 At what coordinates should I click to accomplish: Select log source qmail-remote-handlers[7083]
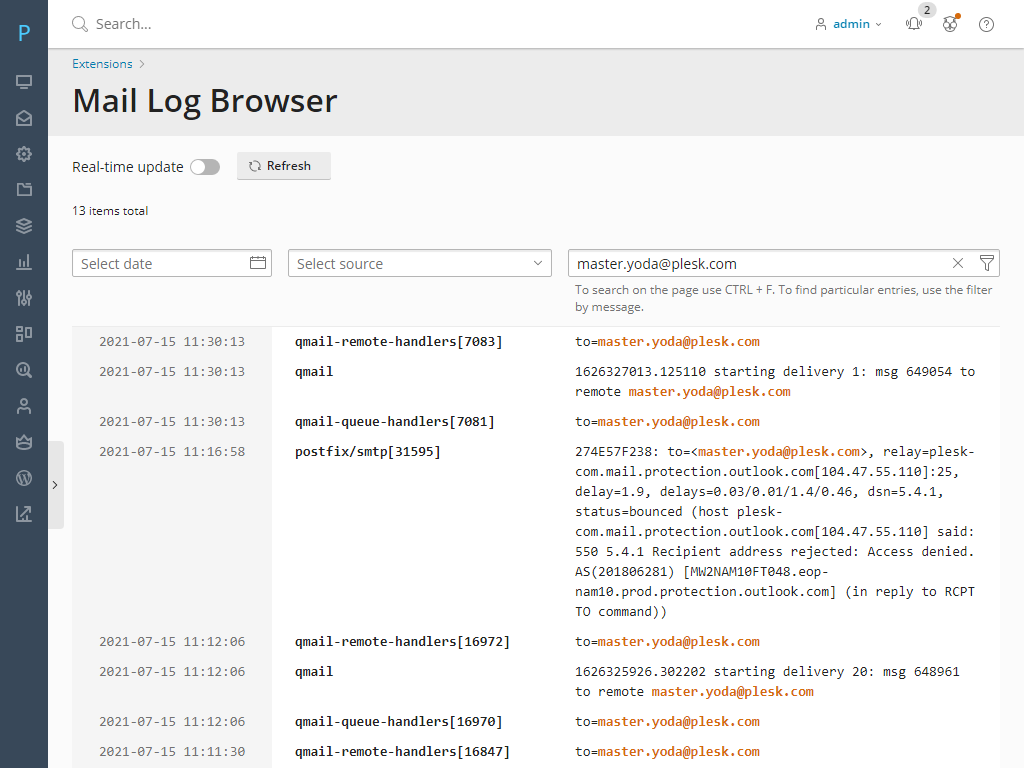pos(398,342)
